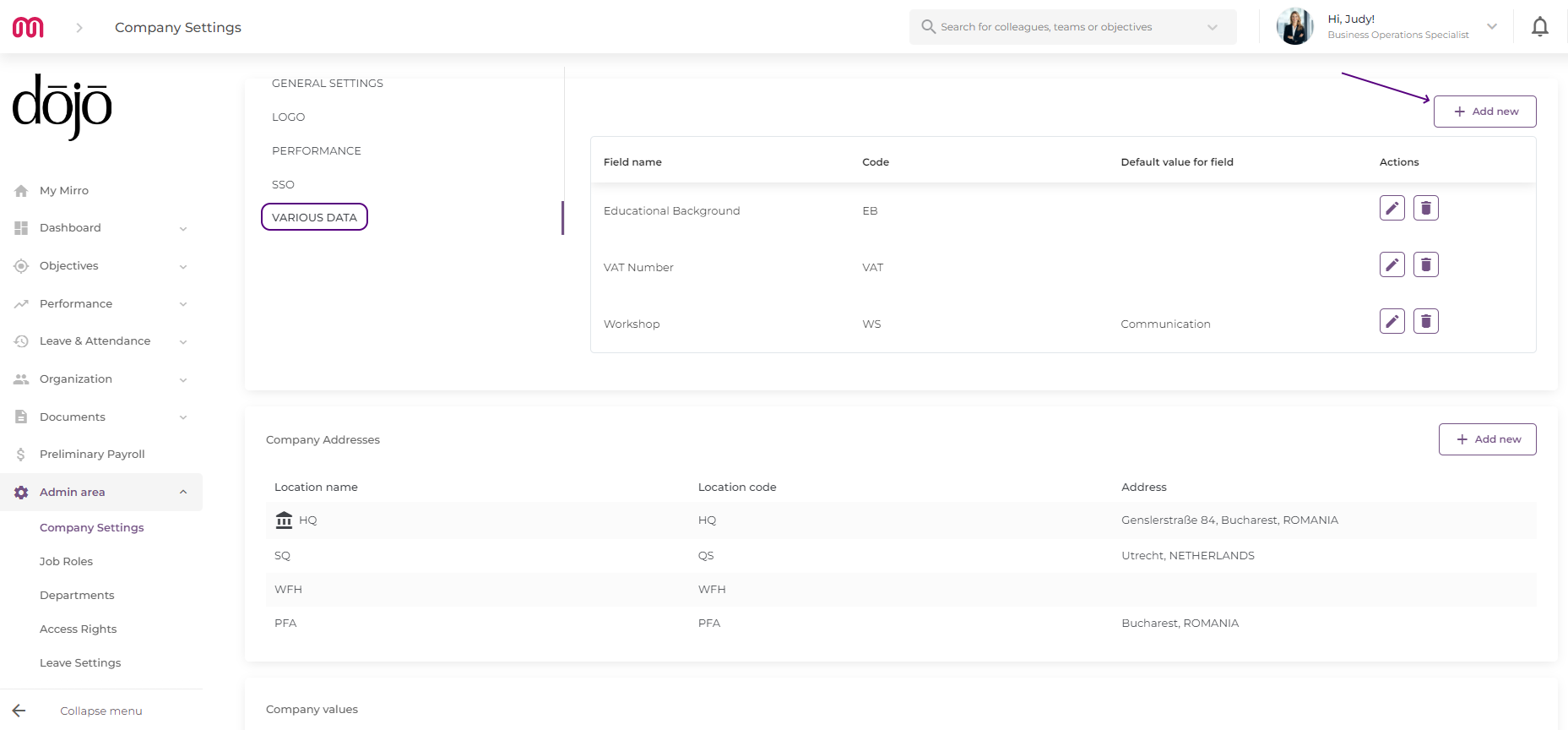The height and width of the screenshot is (730, 1568).
Task: Click the Dashboard grid icon
Action: click(21, 228)
